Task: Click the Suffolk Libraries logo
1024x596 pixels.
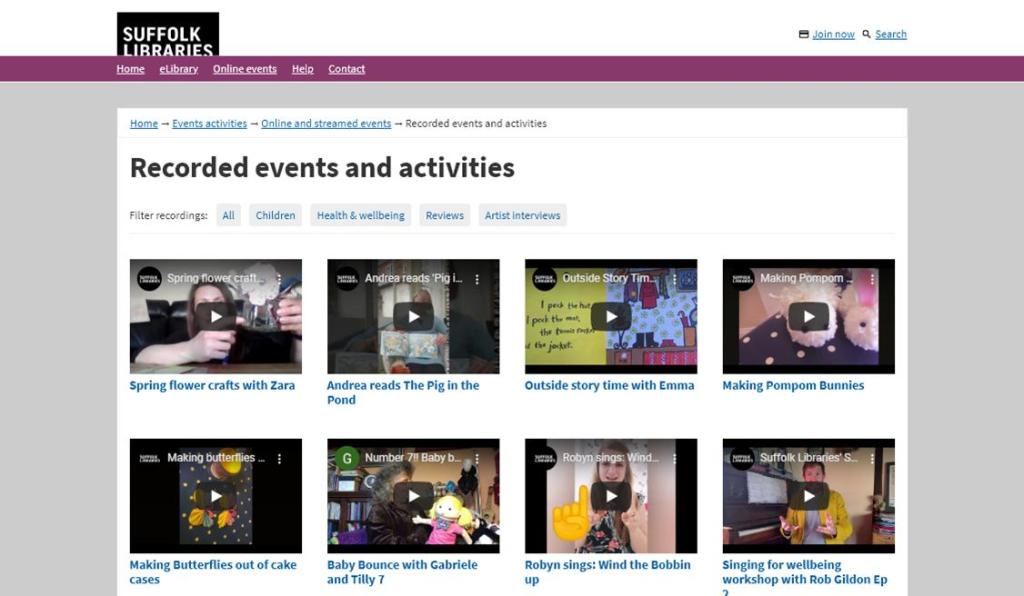Action: point(167,34)
